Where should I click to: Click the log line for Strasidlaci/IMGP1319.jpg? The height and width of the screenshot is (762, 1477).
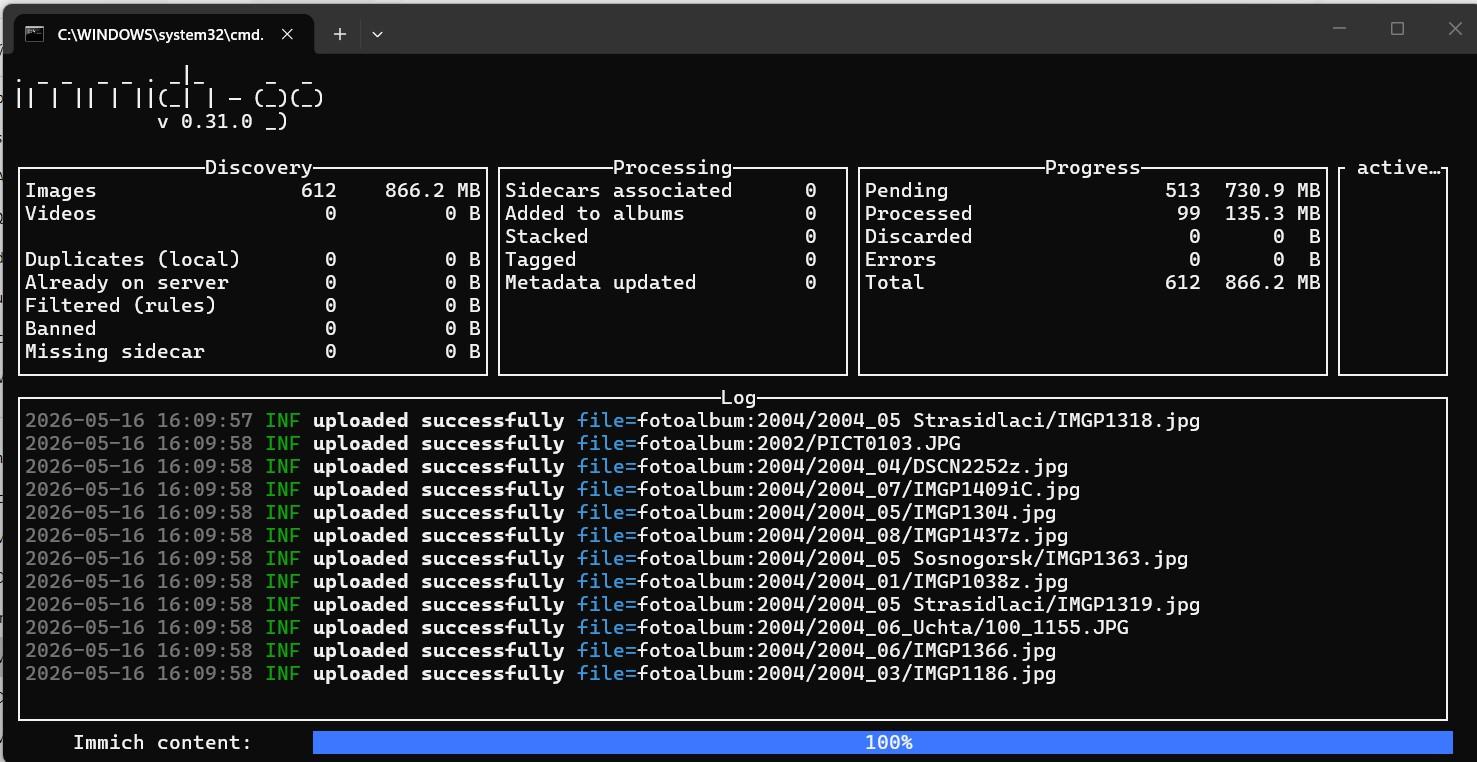pyautogui.click(x=612, y=604)
